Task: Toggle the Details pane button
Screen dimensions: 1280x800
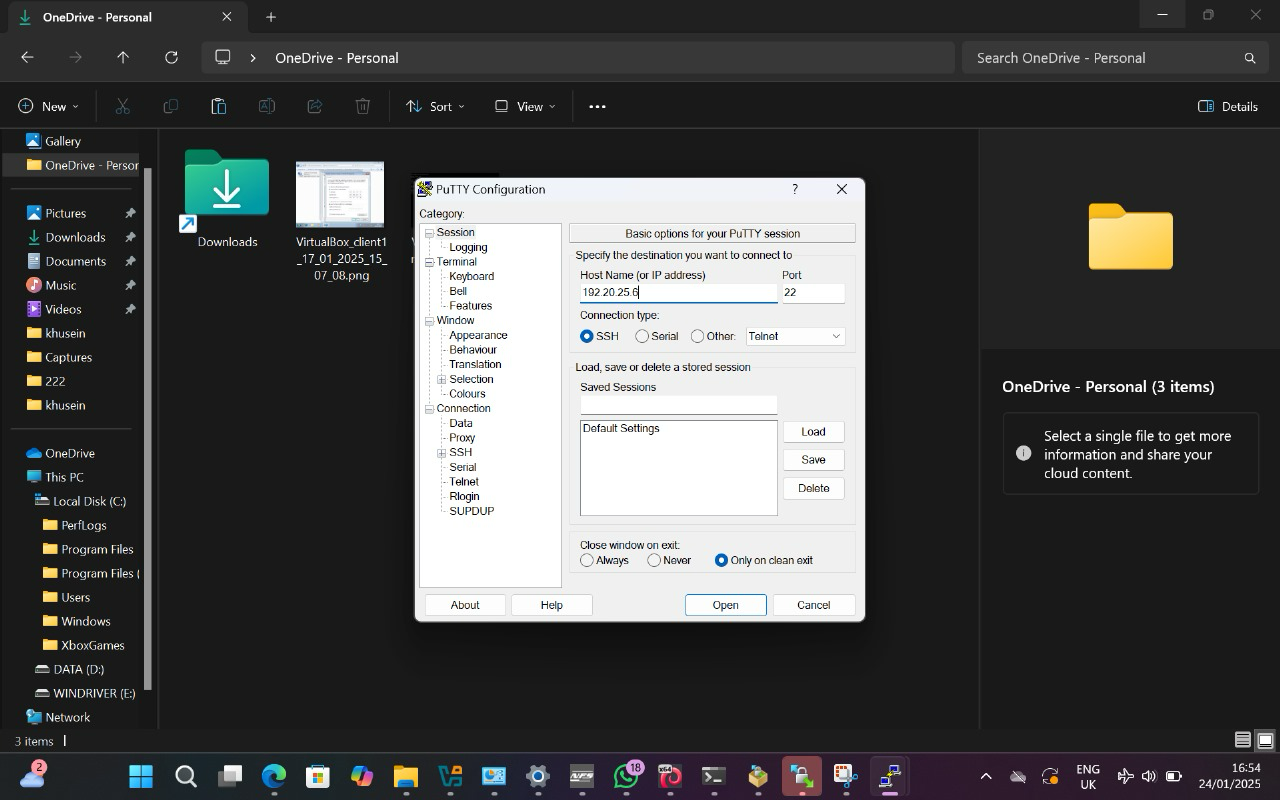Action: click(1228, 106)
